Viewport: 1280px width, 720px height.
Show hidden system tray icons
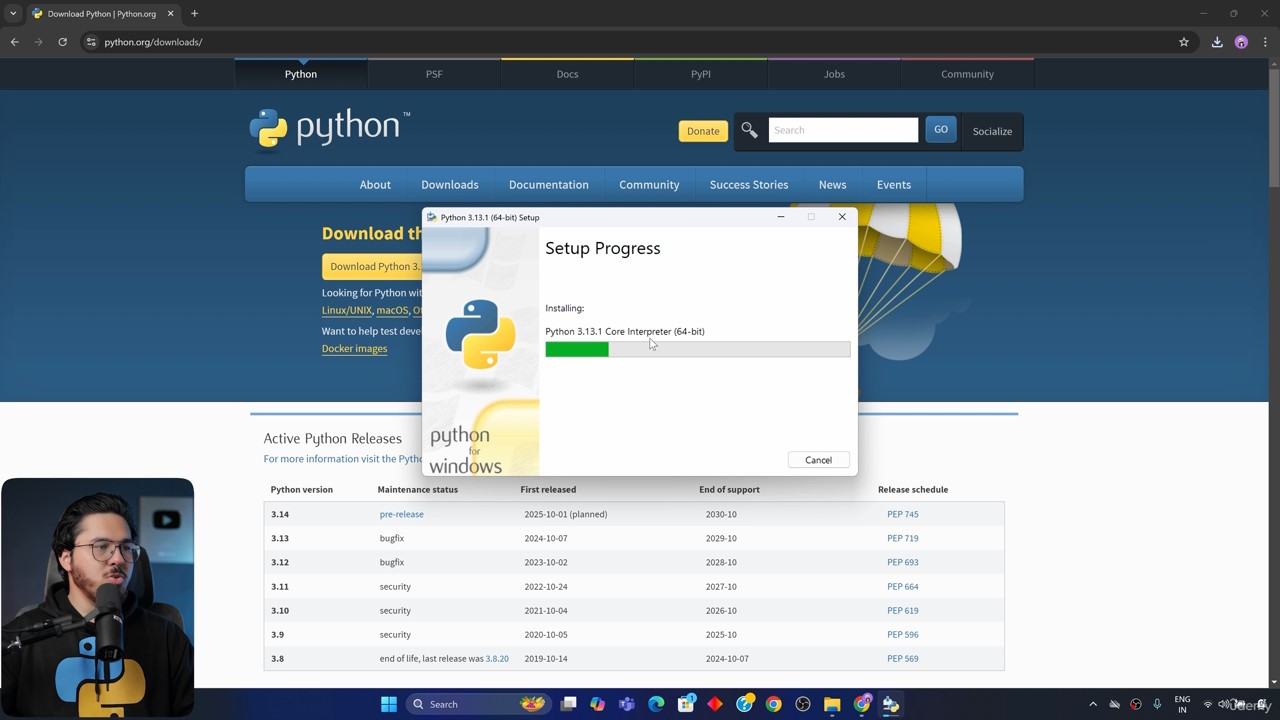tap(1093, 704)
